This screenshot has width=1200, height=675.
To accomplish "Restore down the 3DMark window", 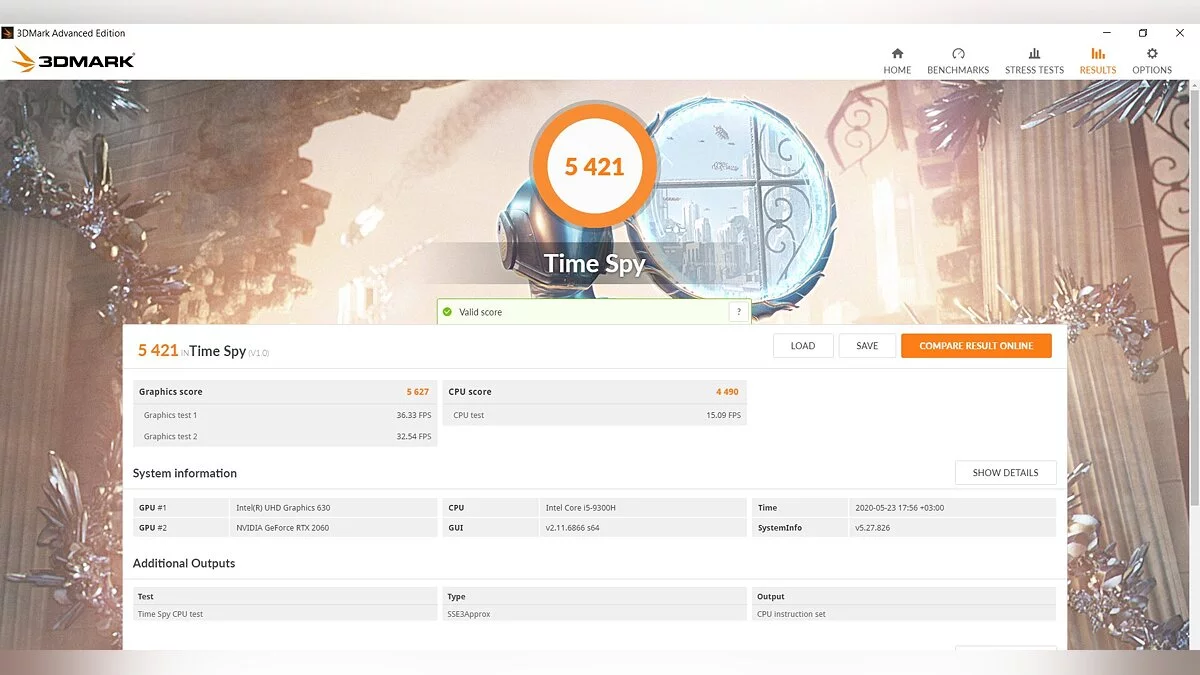I will point(1143,33).
